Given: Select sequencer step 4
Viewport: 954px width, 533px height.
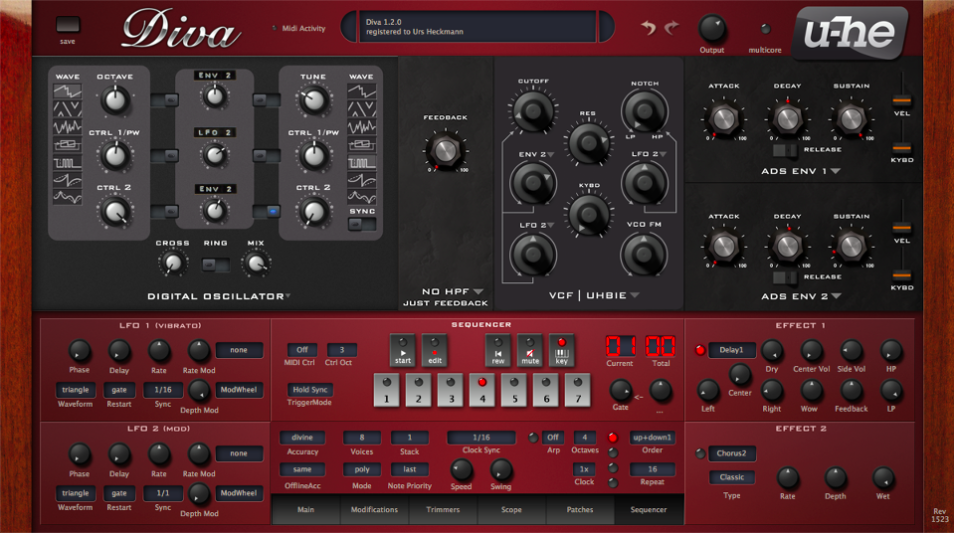Looking at the screenshot, I should (482, 390).
